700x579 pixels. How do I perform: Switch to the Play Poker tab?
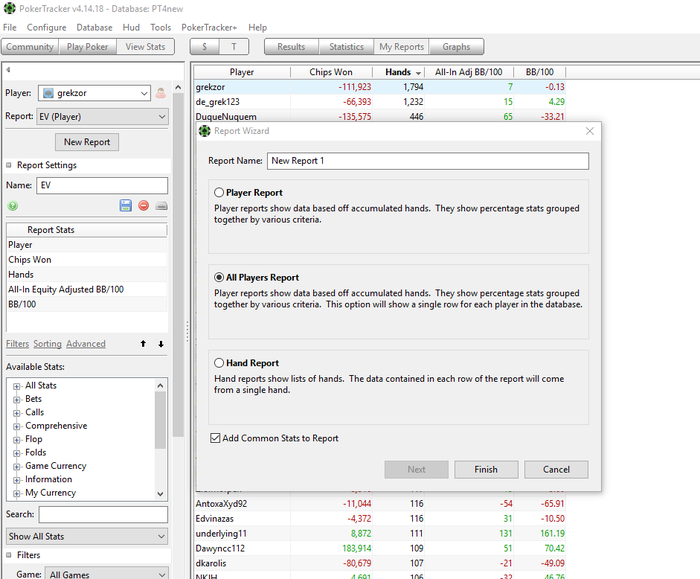[x=88, y=46]
